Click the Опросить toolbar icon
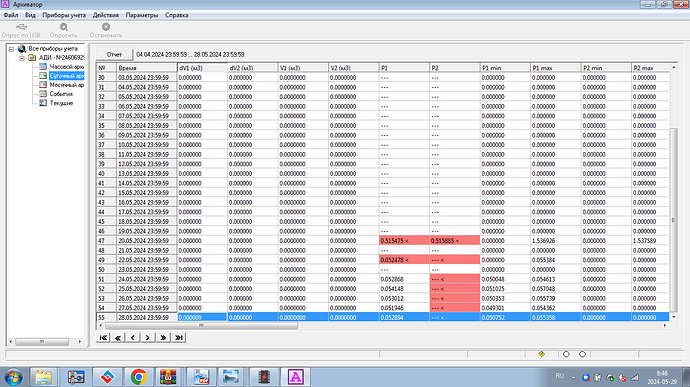Image resolution: width=690 pixels, height=387 pixels. (x=63, y=27)
